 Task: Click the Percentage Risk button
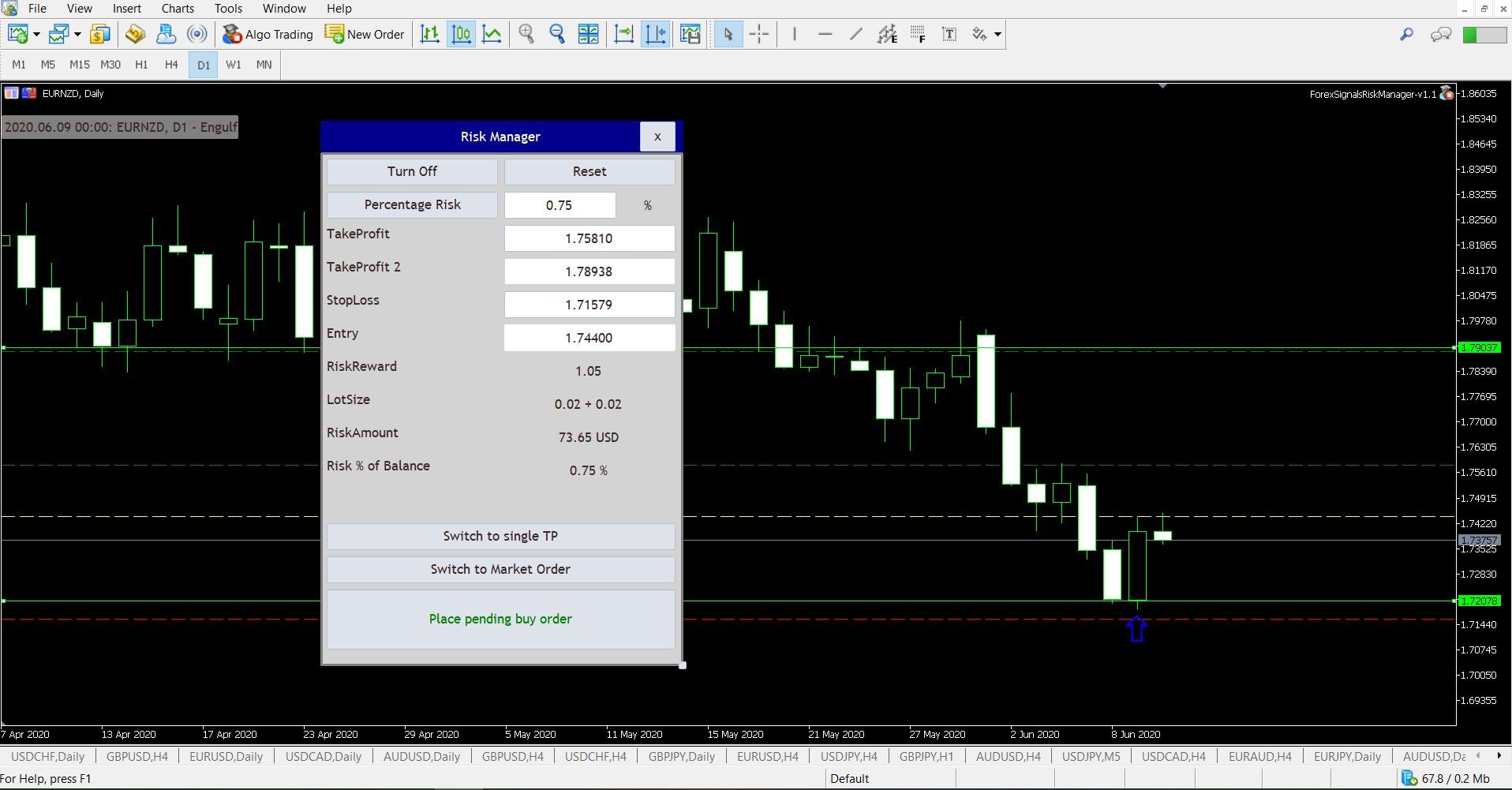[412, 204]
